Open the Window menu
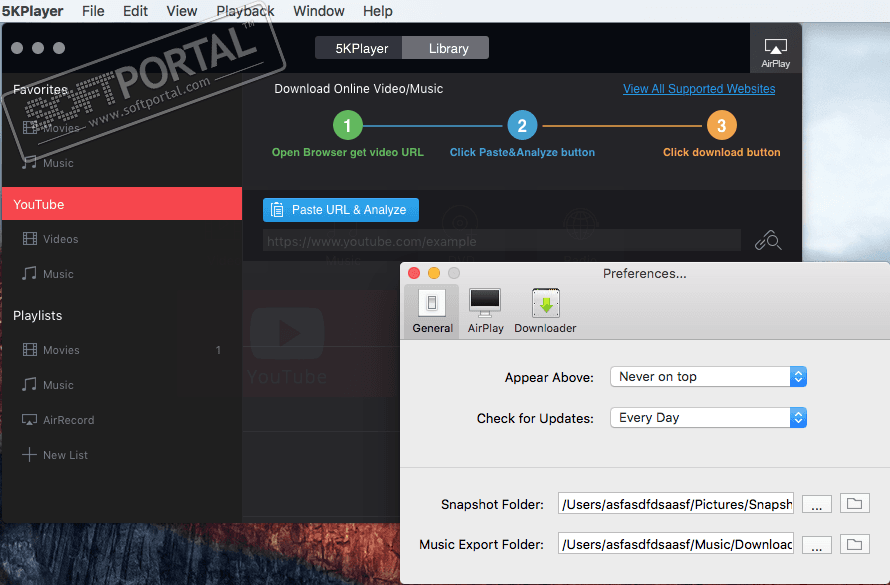The height and width of the screenshot is (585, 890). click(318, 11)
